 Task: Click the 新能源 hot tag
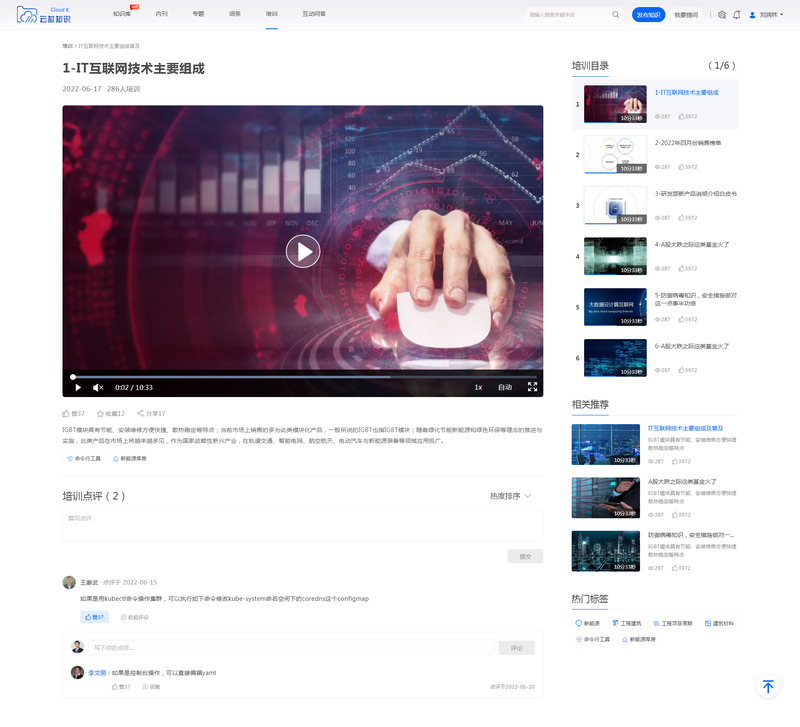[587, 623]
